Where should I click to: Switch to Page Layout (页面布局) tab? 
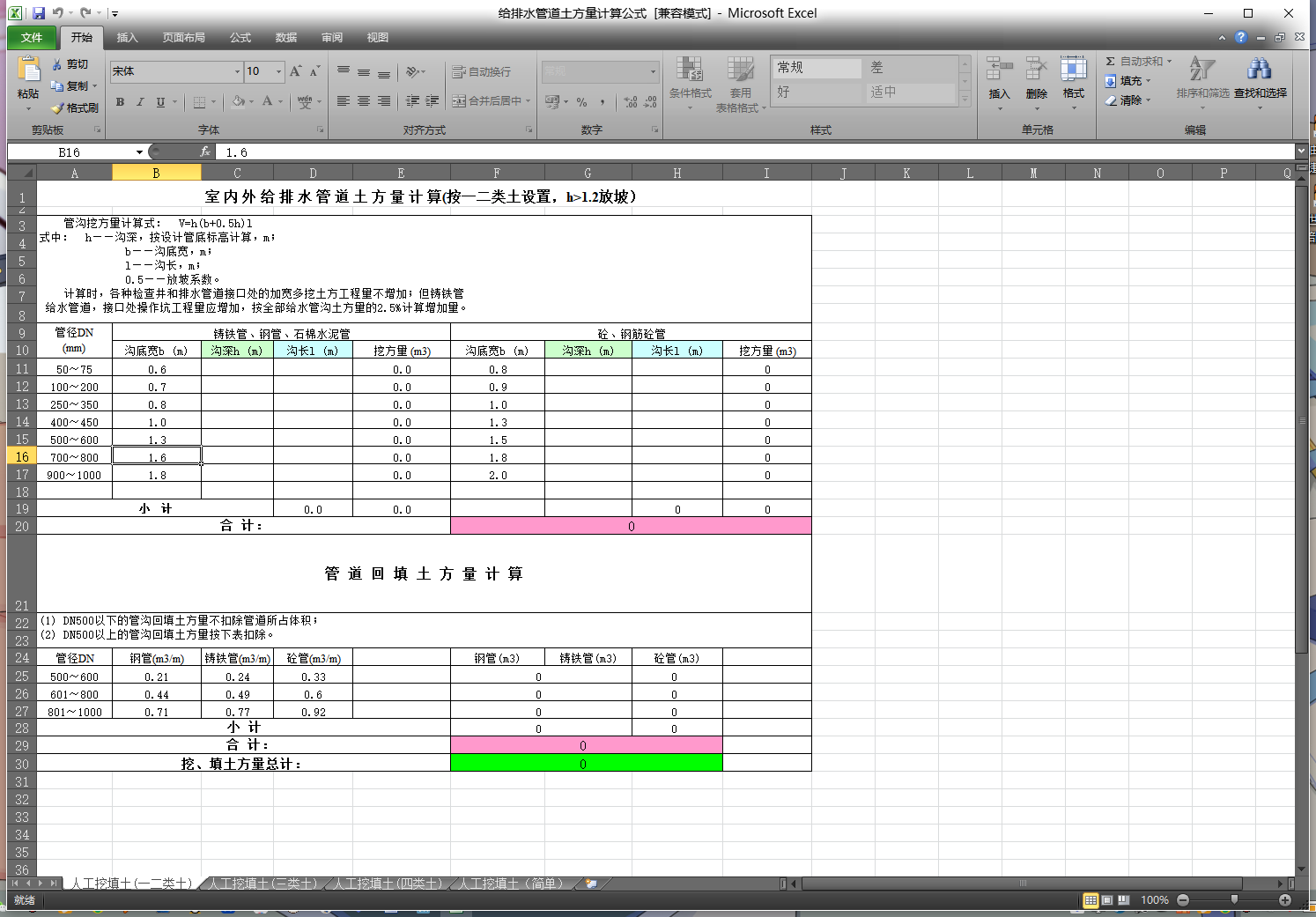183,38
